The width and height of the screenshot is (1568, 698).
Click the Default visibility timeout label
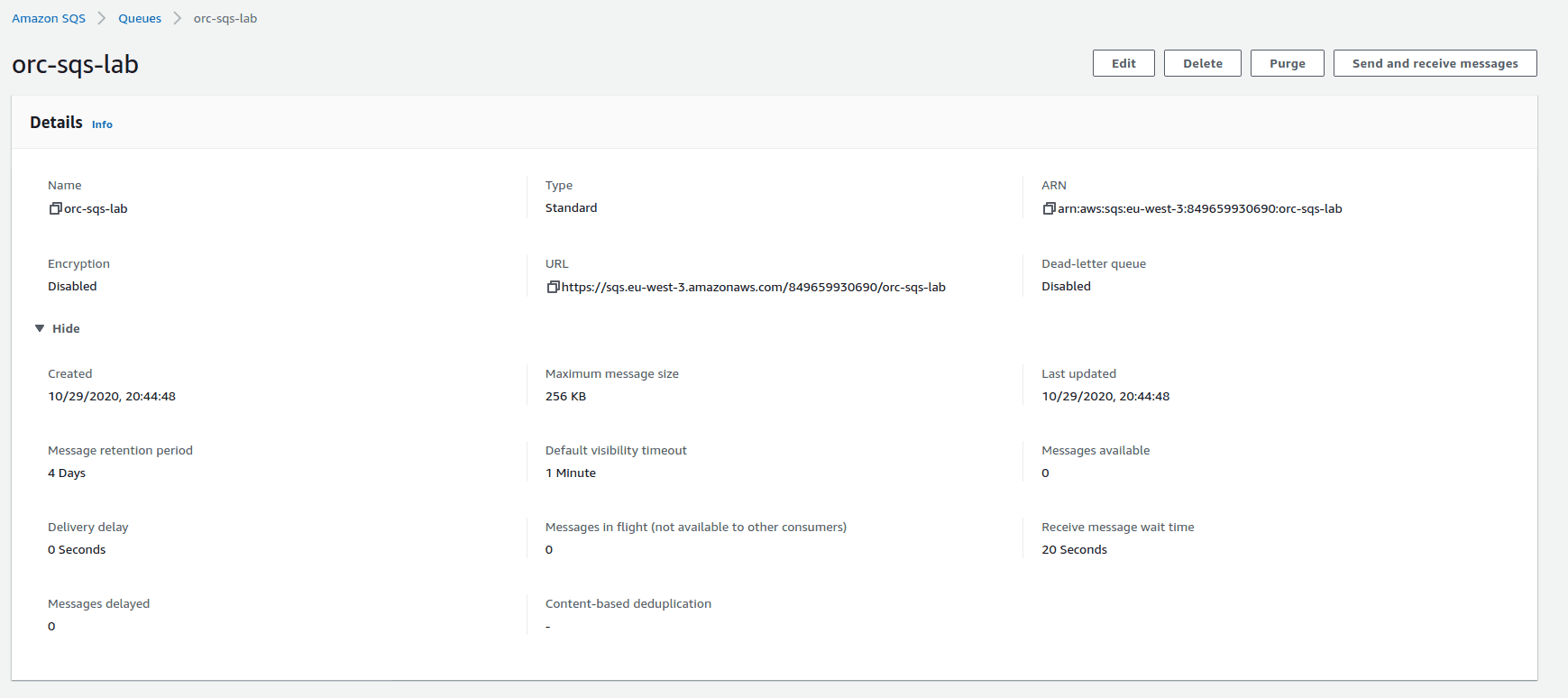click(x=616, y=450)
